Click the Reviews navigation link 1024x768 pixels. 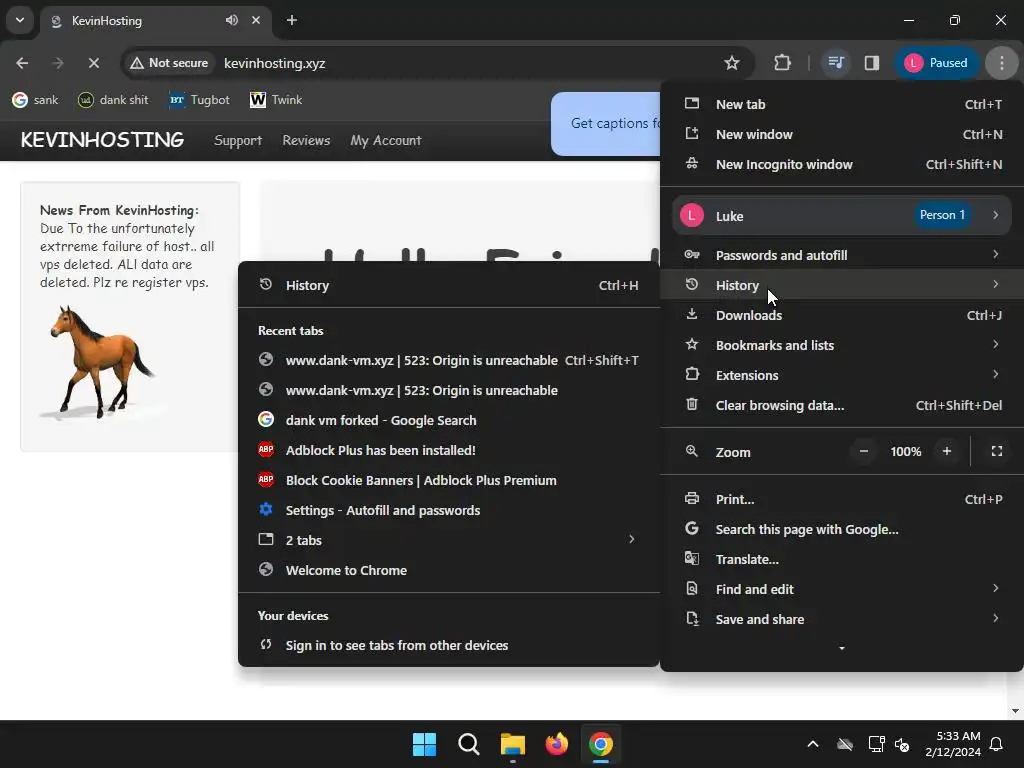tap(306, 140)
